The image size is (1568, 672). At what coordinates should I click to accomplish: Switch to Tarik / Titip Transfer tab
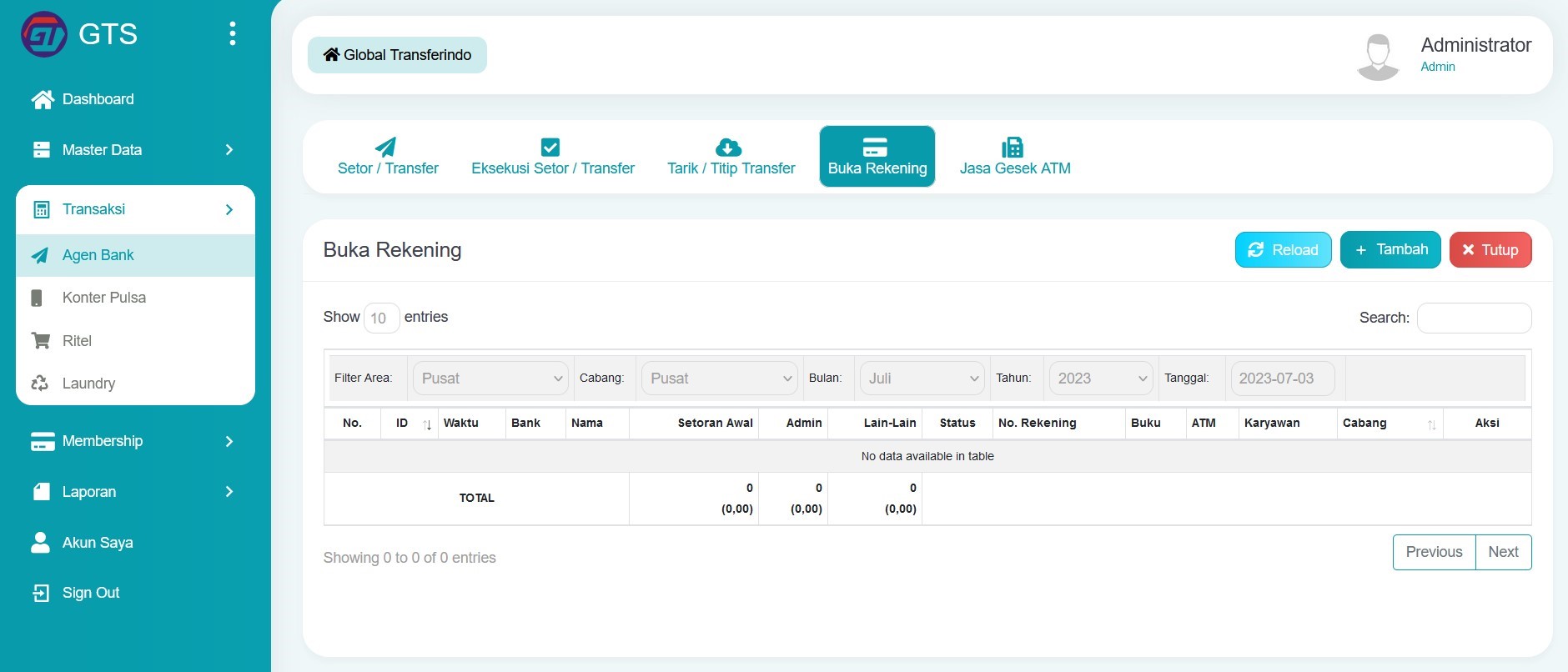731,156
